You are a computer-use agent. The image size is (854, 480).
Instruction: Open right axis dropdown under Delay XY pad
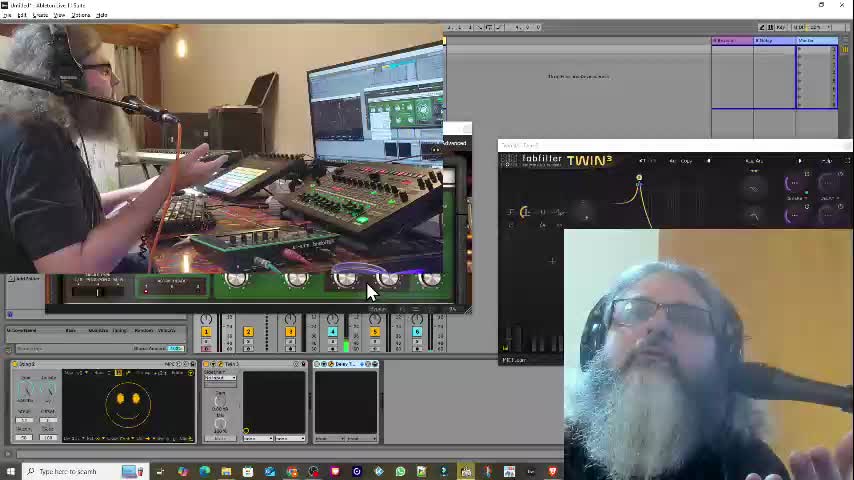click(361, 439)
